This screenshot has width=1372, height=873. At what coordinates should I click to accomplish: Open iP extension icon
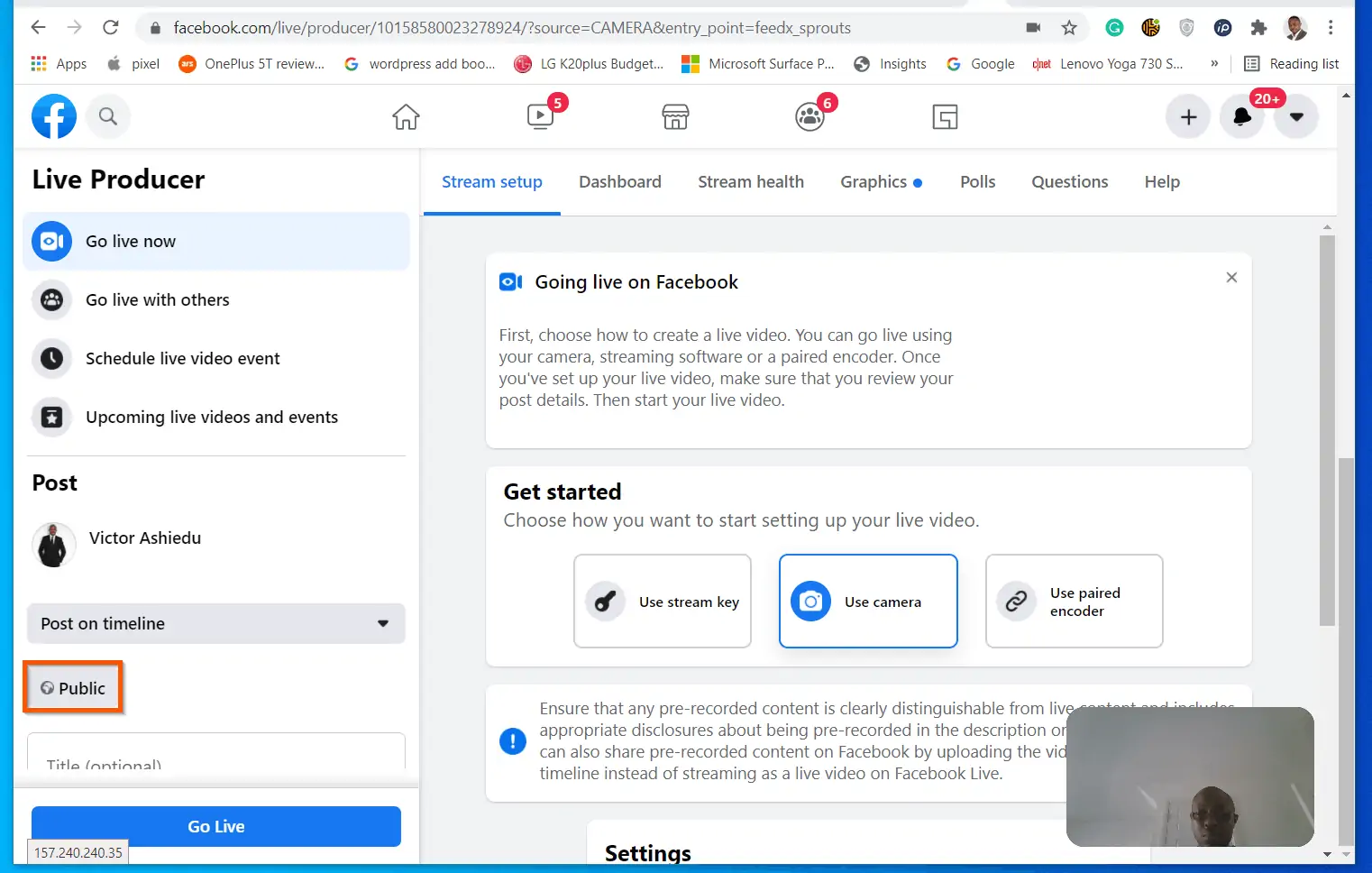pyautogui.click(x=1222, y=28)
